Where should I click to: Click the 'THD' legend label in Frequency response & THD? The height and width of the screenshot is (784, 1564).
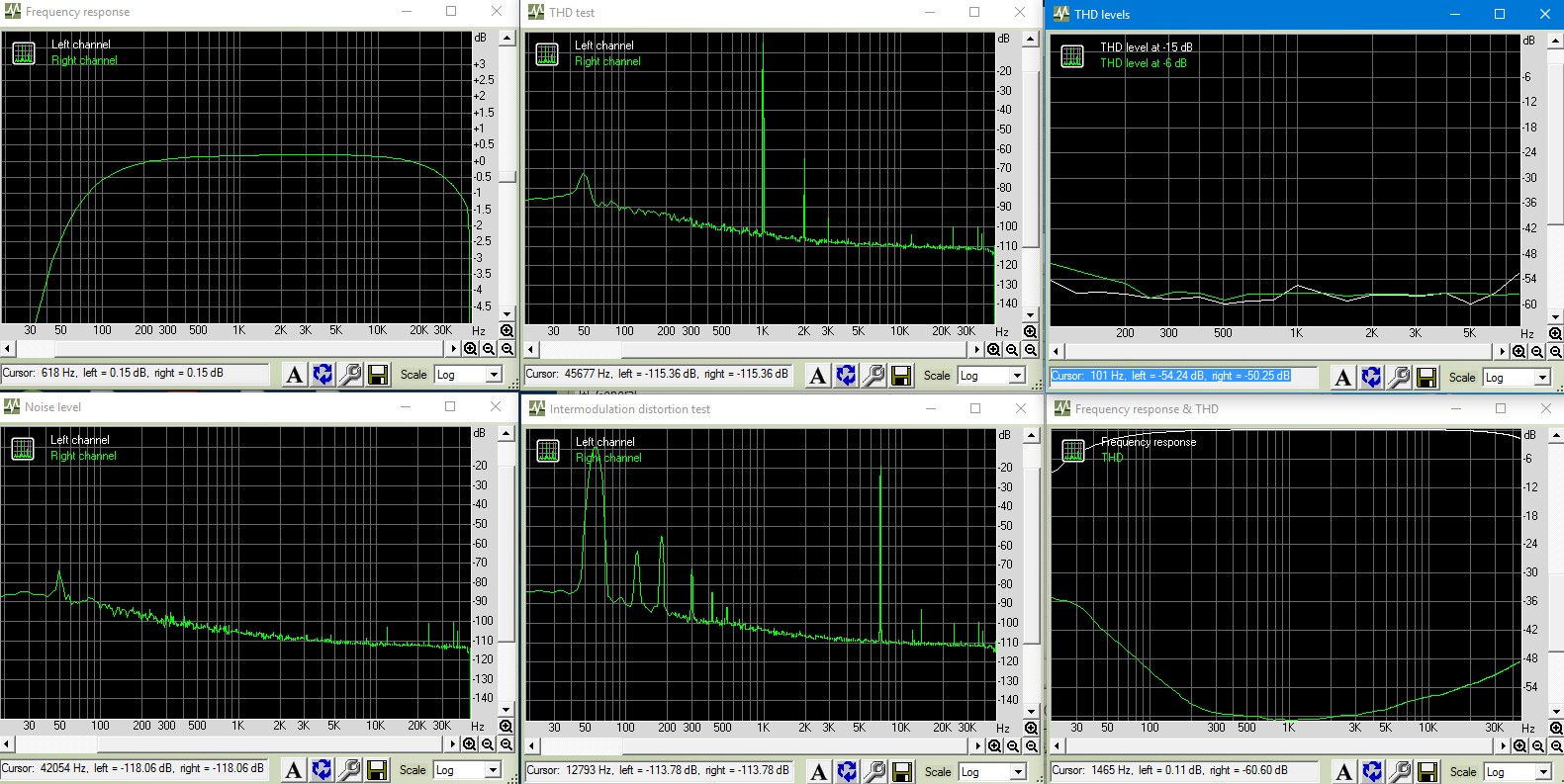click(1112, 458)
